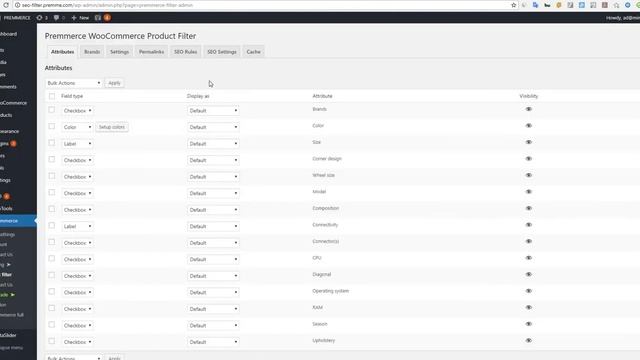This screenshot has height=360, width=640.
Task: Toggle the visibility eye icon for Size
Action: [x=529, y=142]
